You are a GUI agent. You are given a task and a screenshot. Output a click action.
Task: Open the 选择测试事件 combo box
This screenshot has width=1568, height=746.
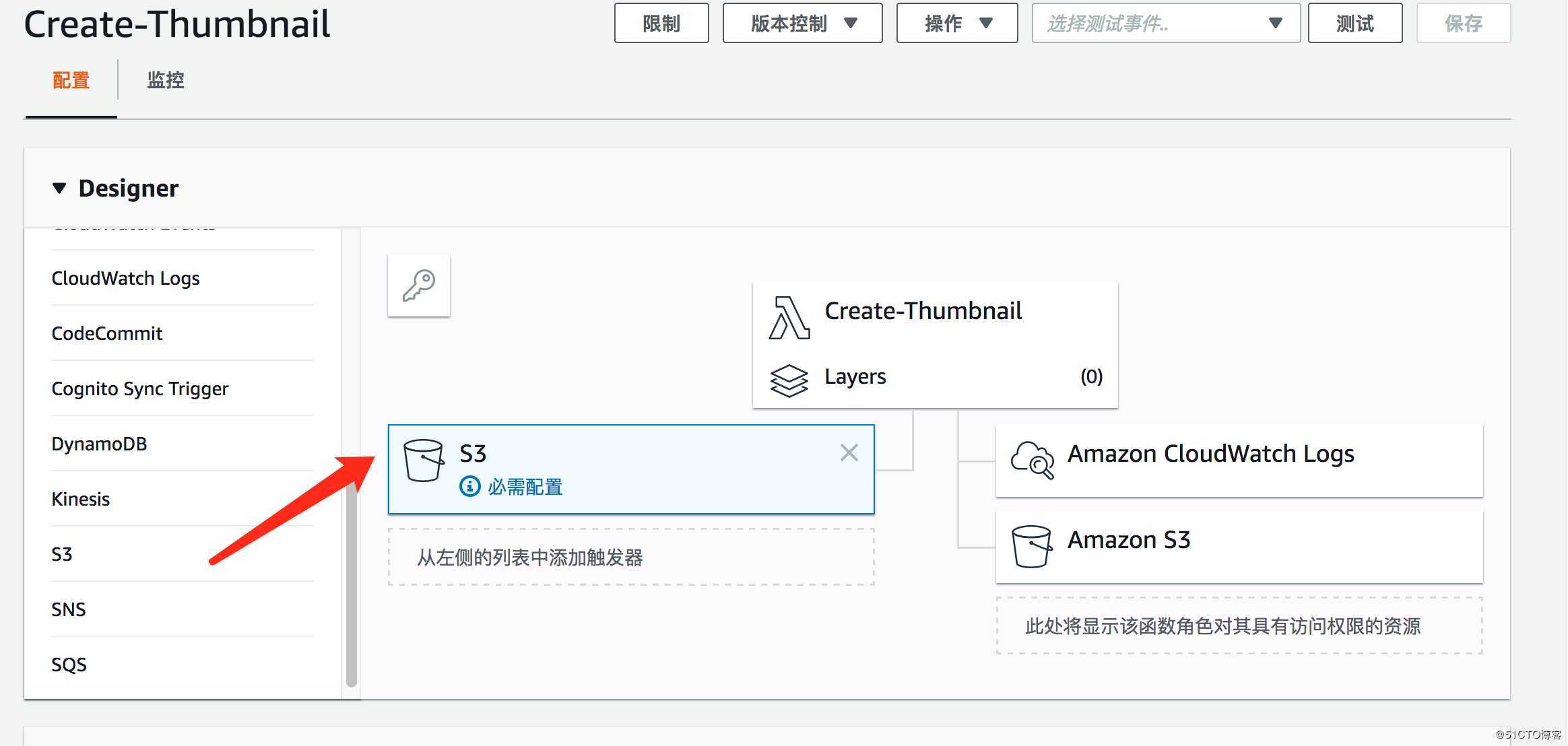point(1165,24)
